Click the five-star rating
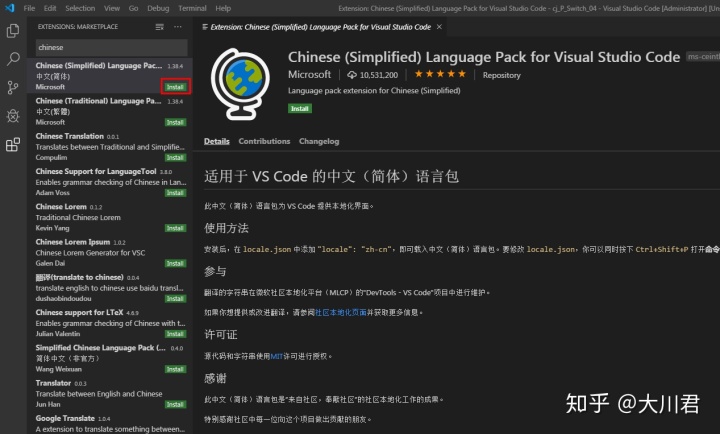This screenshot has height=434, width=720. [x=440, y=74]
